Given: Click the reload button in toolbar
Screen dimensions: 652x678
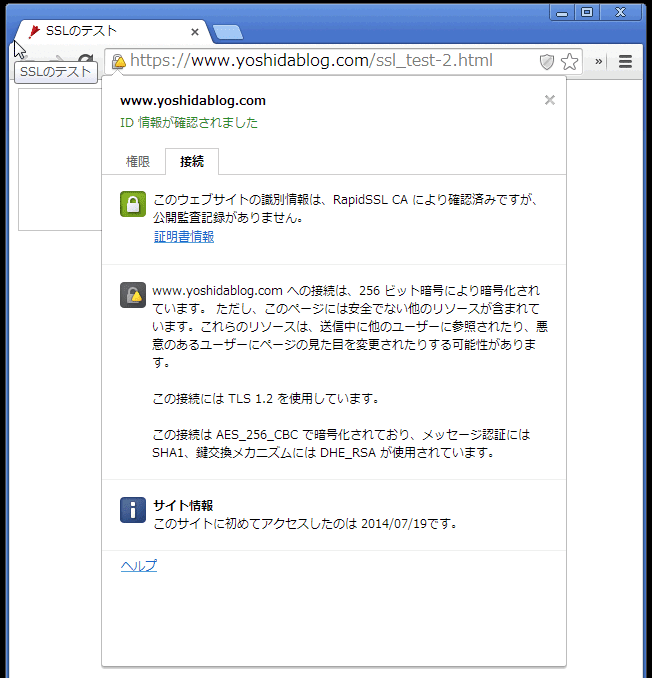Looking at the screenshot, I should tap(86, 60).
